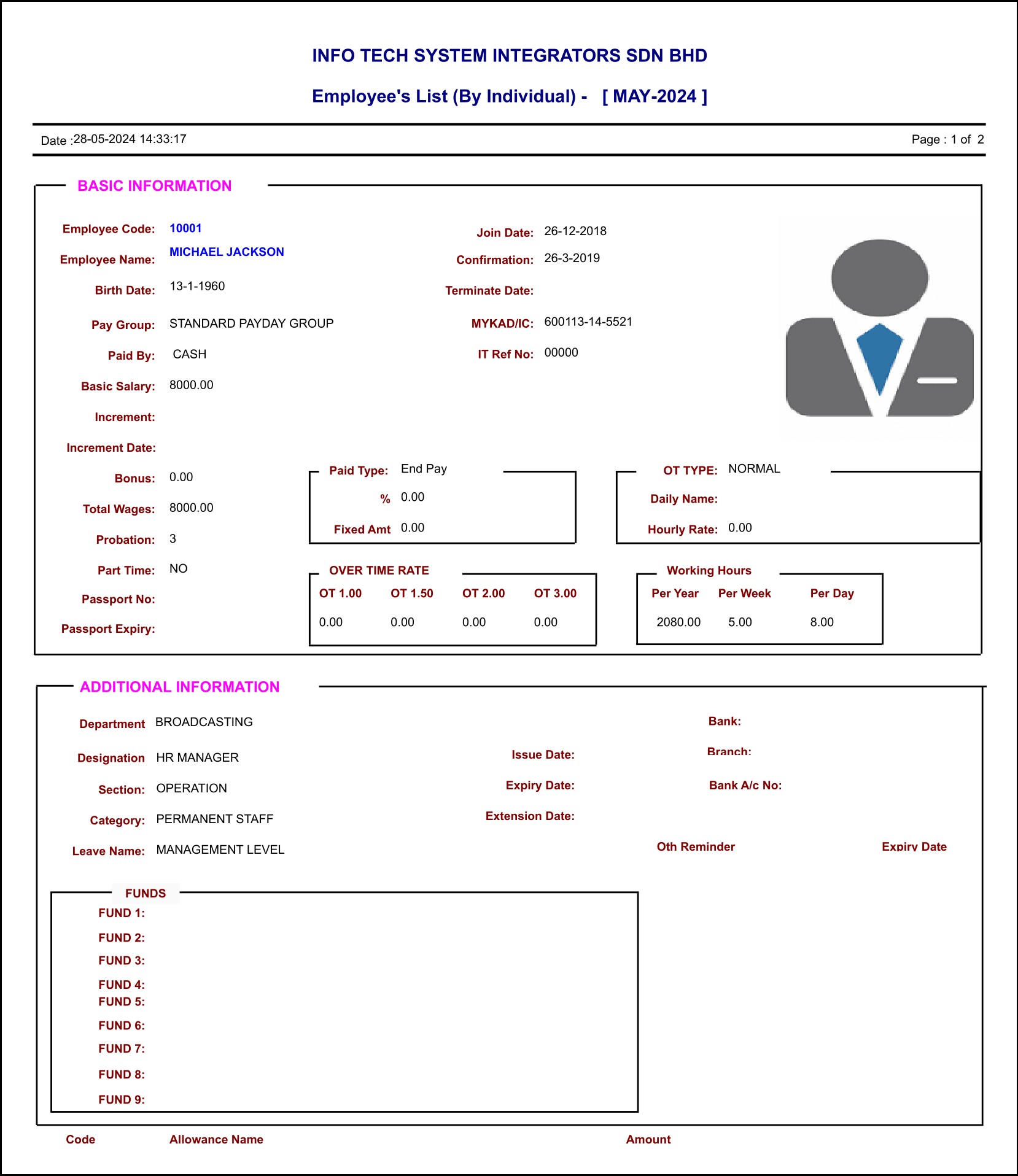
Task: Click the OT TYPE value NORMAL
Action: pos(754,468)
